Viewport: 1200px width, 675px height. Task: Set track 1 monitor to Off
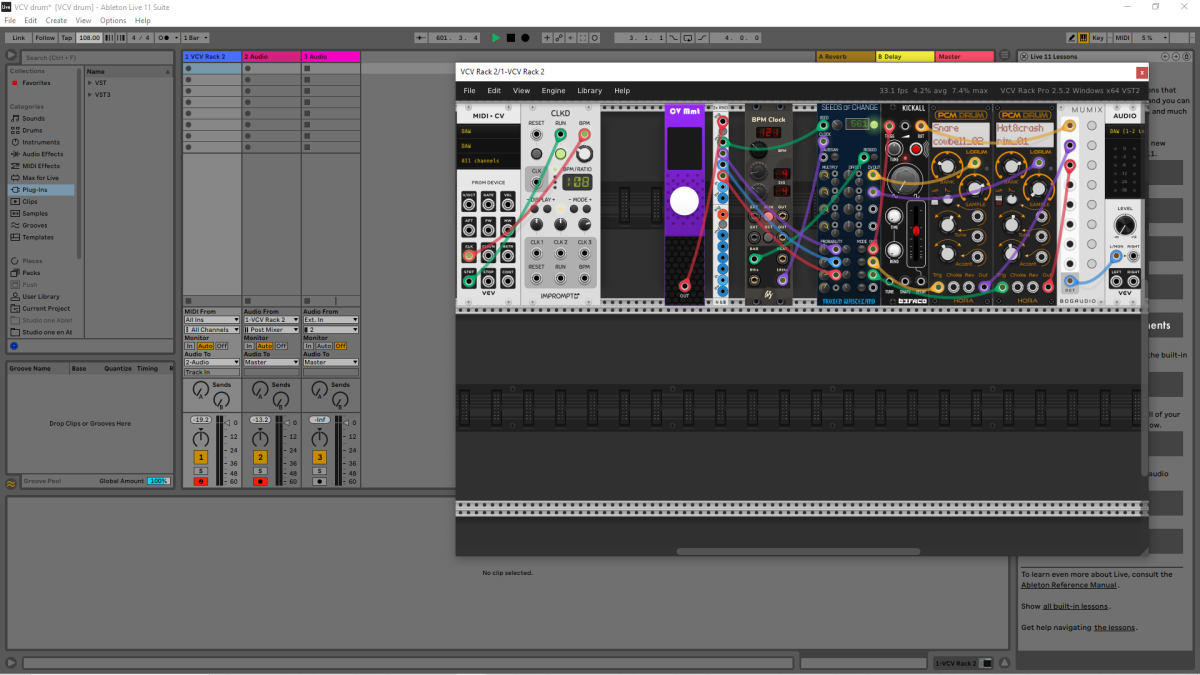(x=221, y=346)
